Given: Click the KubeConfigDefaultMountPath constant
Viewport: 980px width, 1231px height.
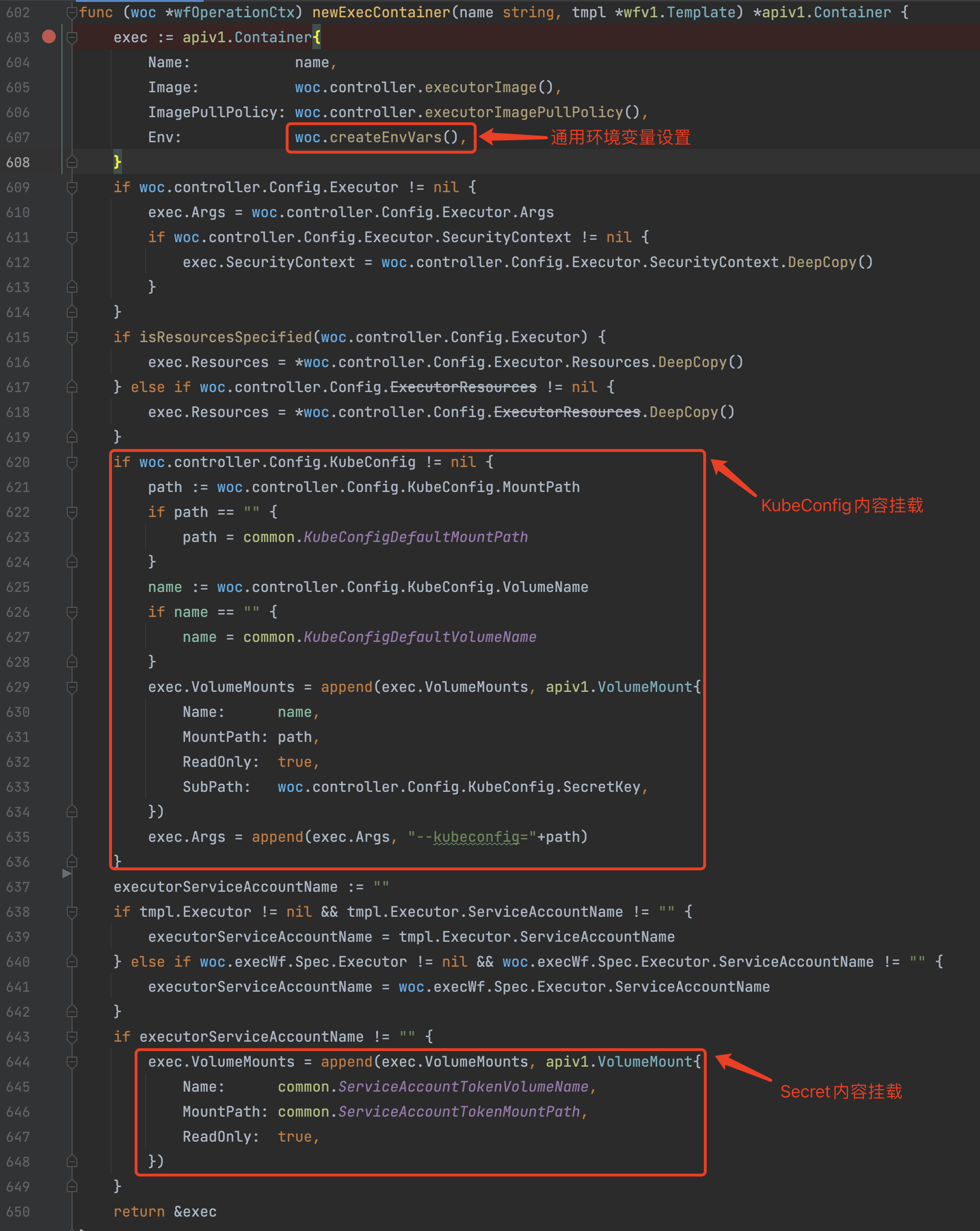Looking at the screenshot, I should pyautogui.click(x=416, y=537).
